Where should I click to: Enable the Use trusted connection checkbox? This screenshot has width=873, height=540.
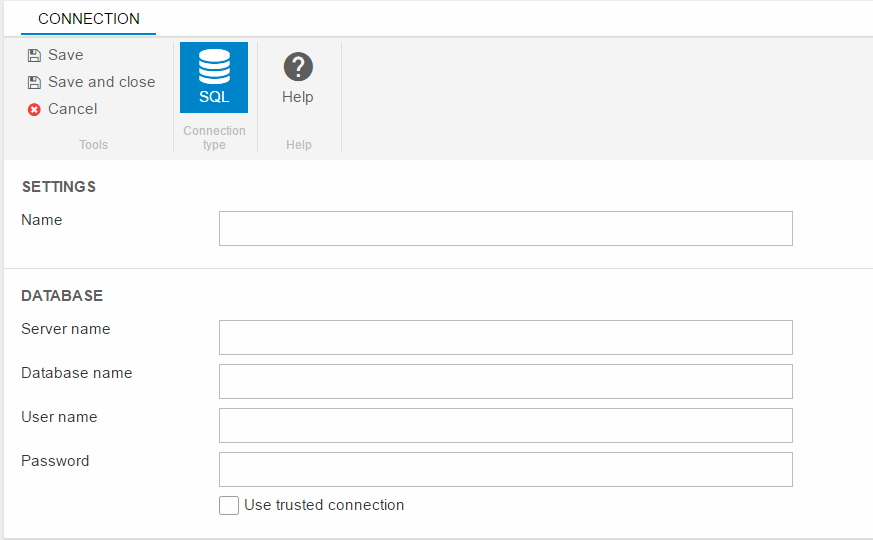[229, 506]
